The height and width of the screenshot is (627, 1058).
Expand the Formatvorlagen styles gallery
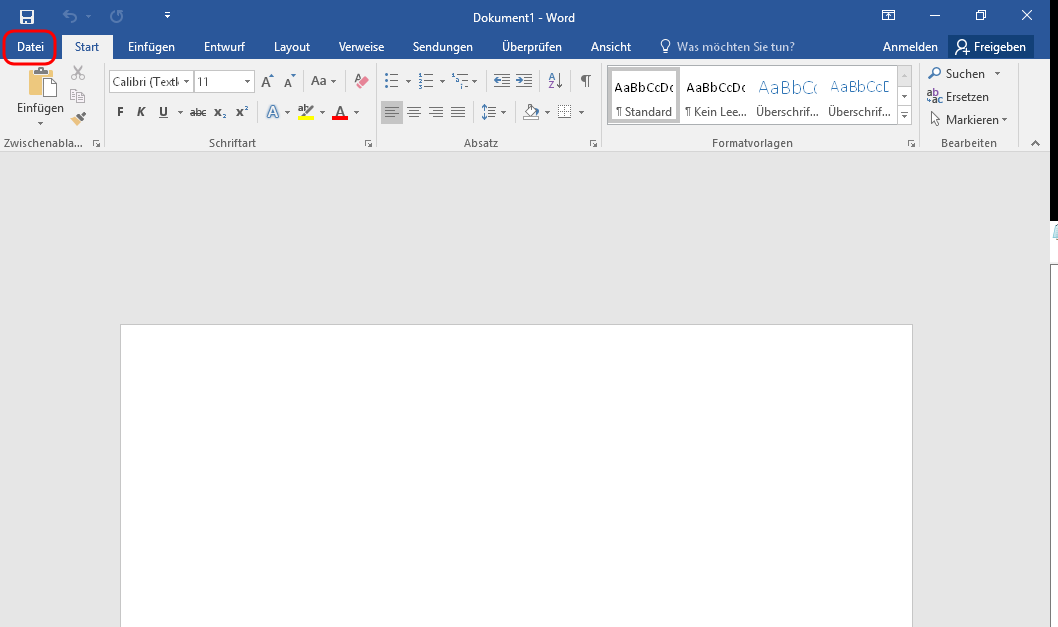coord(904,116)
